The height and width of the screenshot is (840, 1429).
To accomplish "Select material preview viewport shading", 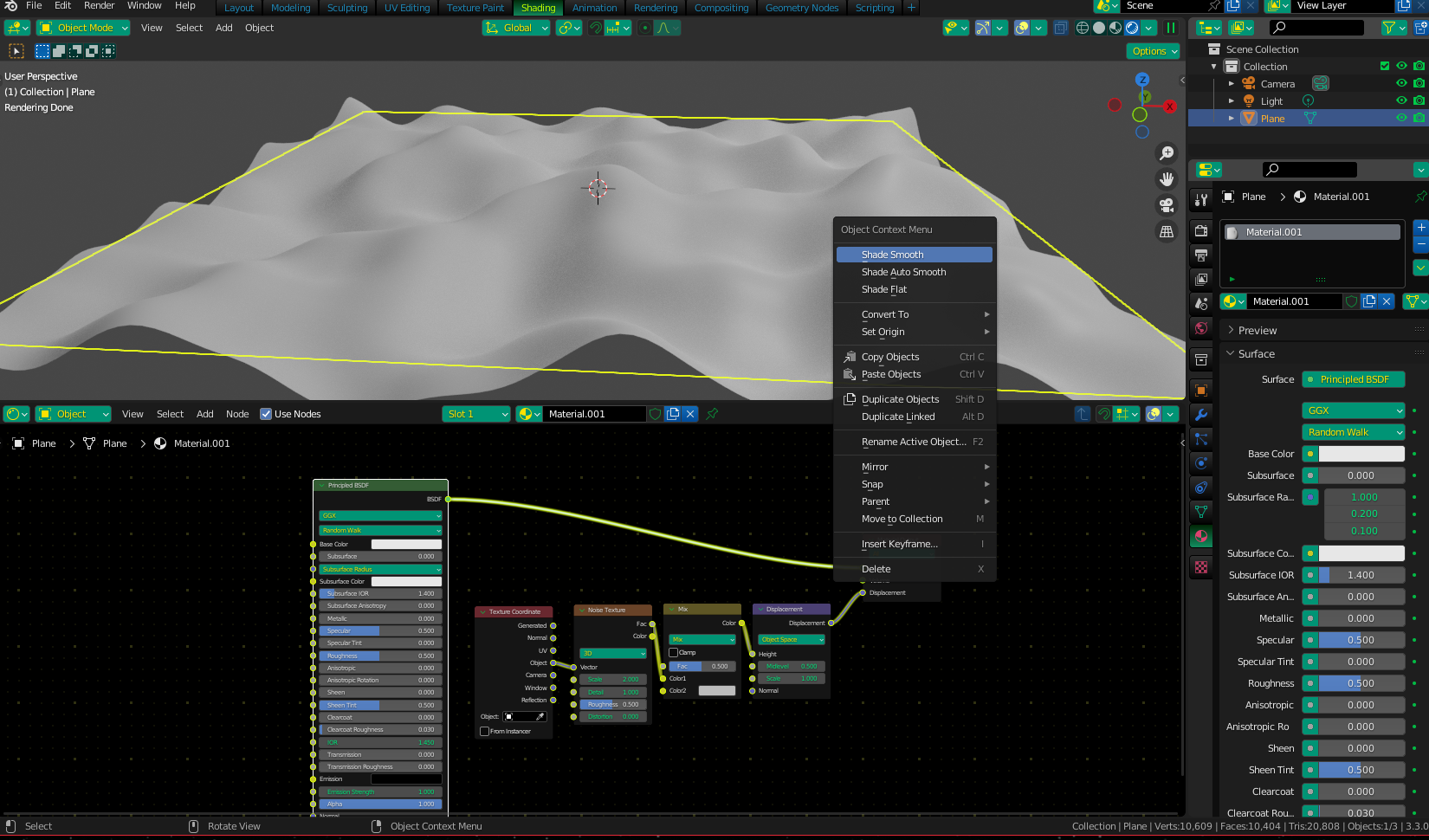I will pos(1115,28).
